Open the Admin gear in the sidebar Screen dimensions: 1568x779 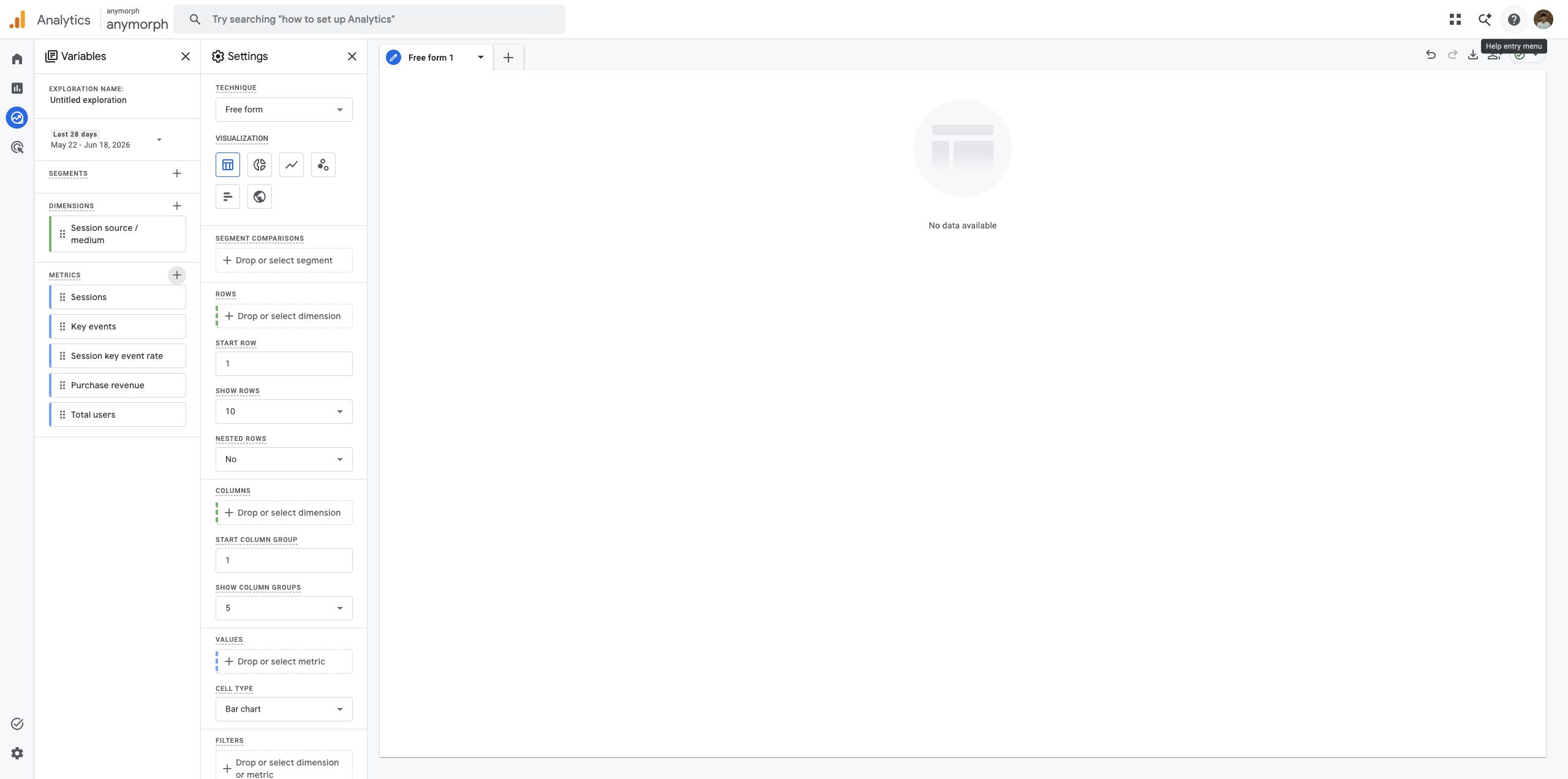click(x=17, y=753)
